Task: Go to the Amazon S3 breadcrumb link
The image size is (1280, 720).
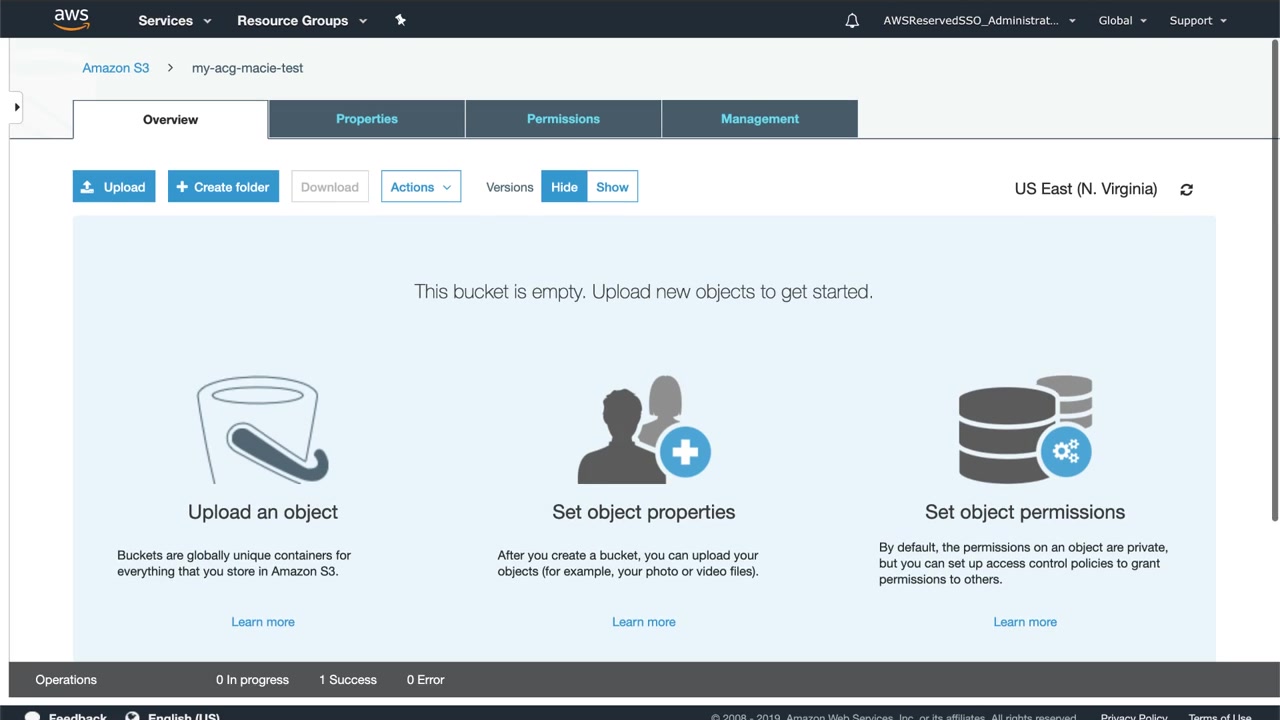Action: pos(116,68)
